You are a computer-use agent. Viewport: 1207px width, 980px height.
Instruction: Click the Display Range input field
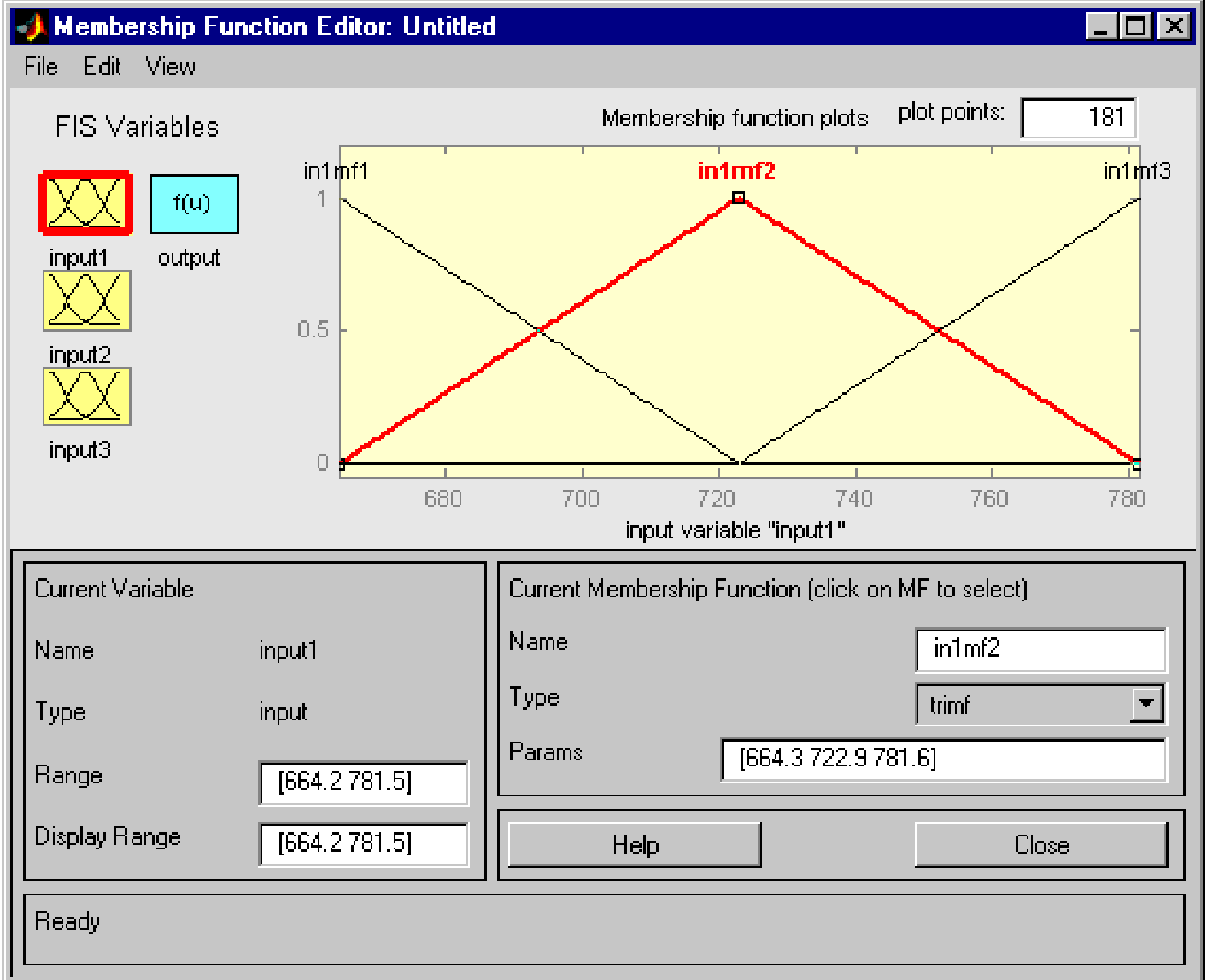tap(363, 844)
